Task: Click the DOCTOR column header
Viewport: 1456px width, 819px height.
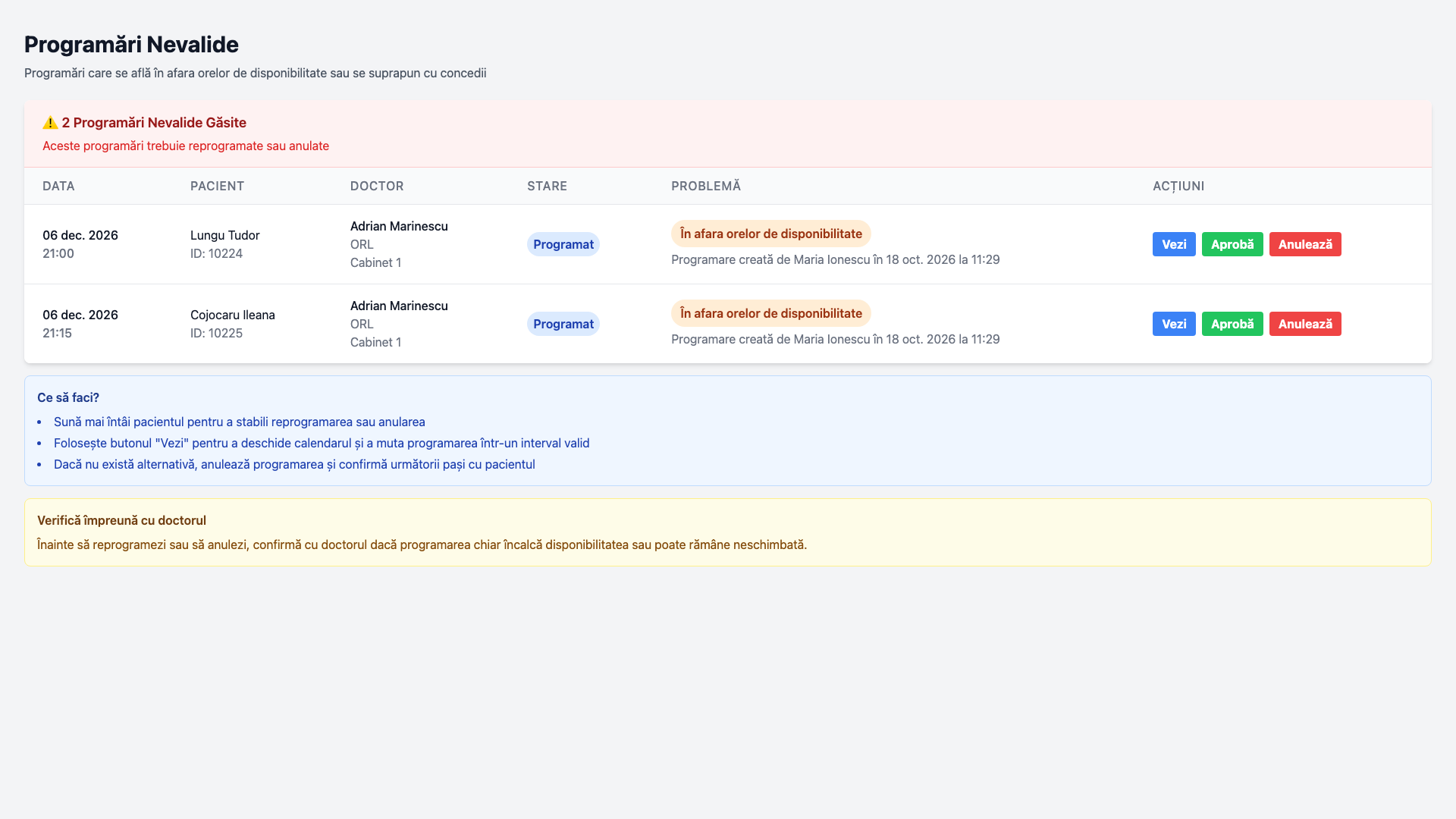Action: [377, 186]
